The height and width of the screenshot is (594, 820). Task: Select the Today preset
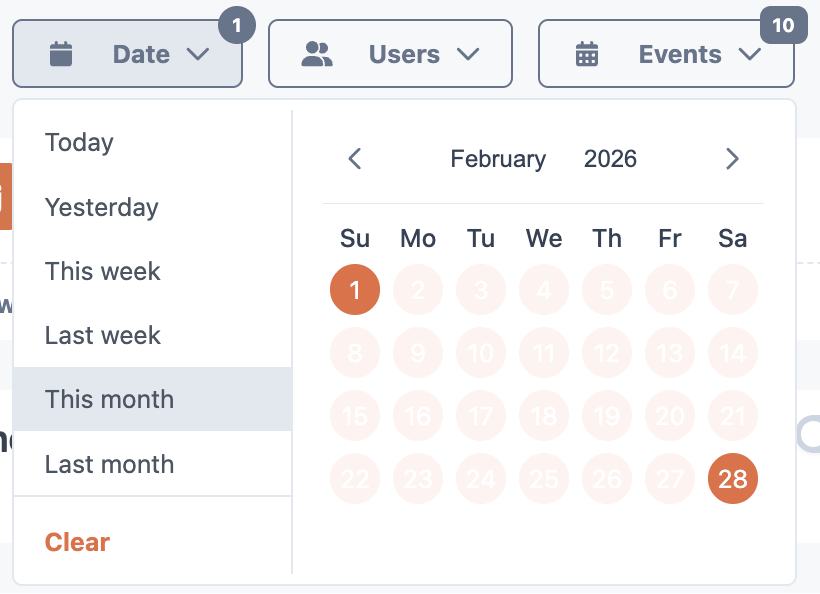coord(79,143)
